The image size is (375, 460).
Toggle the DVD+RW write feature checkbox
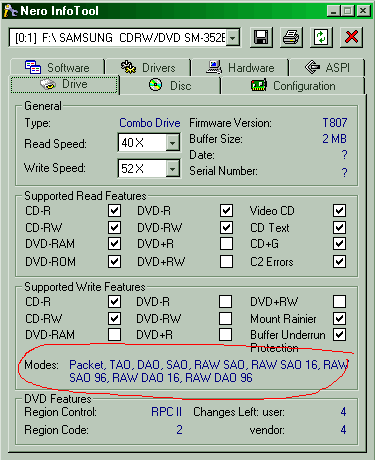click(x=339, y=302)
